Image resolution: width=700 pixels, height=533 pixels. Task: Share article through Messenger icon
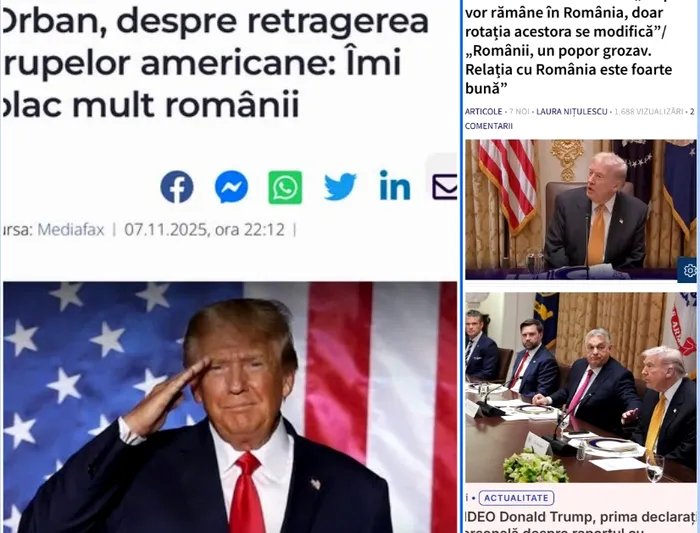[x=231, y=187]
